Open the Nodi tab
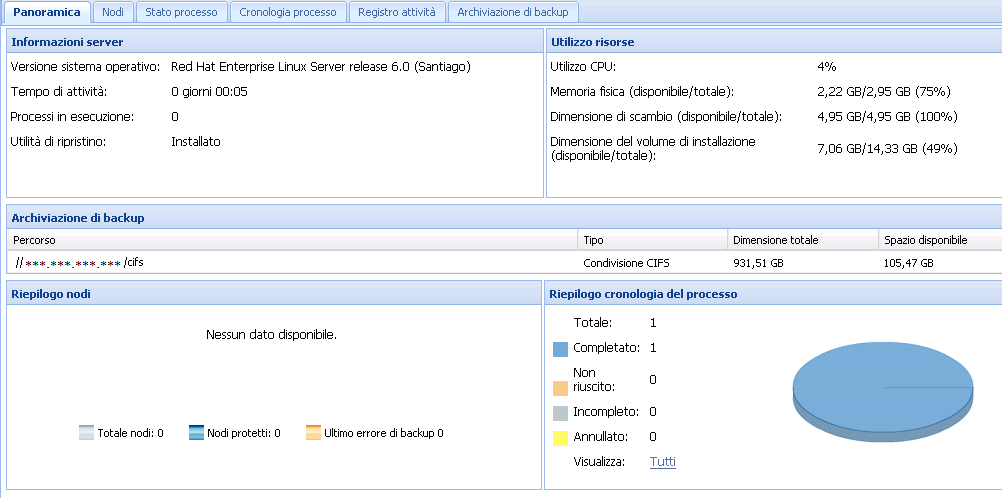Viewport: 1002px width, 498px height. coord(113,12)
